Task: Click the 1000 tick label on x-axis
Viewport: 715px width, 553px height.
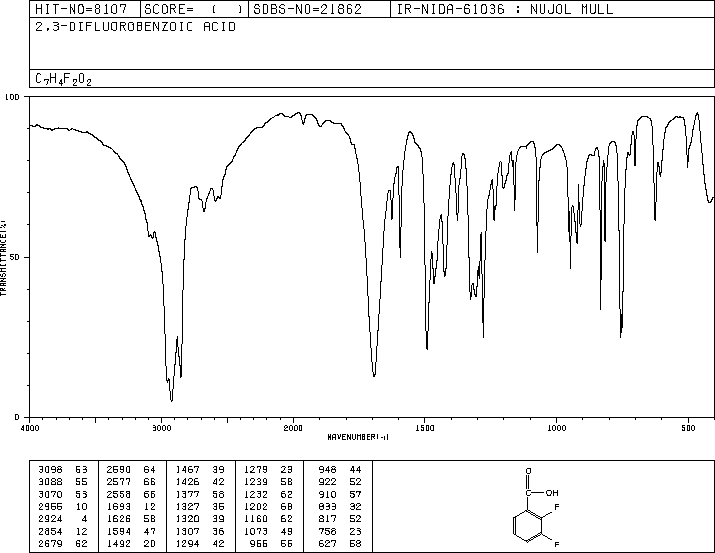Action: [x=556, y=428]
